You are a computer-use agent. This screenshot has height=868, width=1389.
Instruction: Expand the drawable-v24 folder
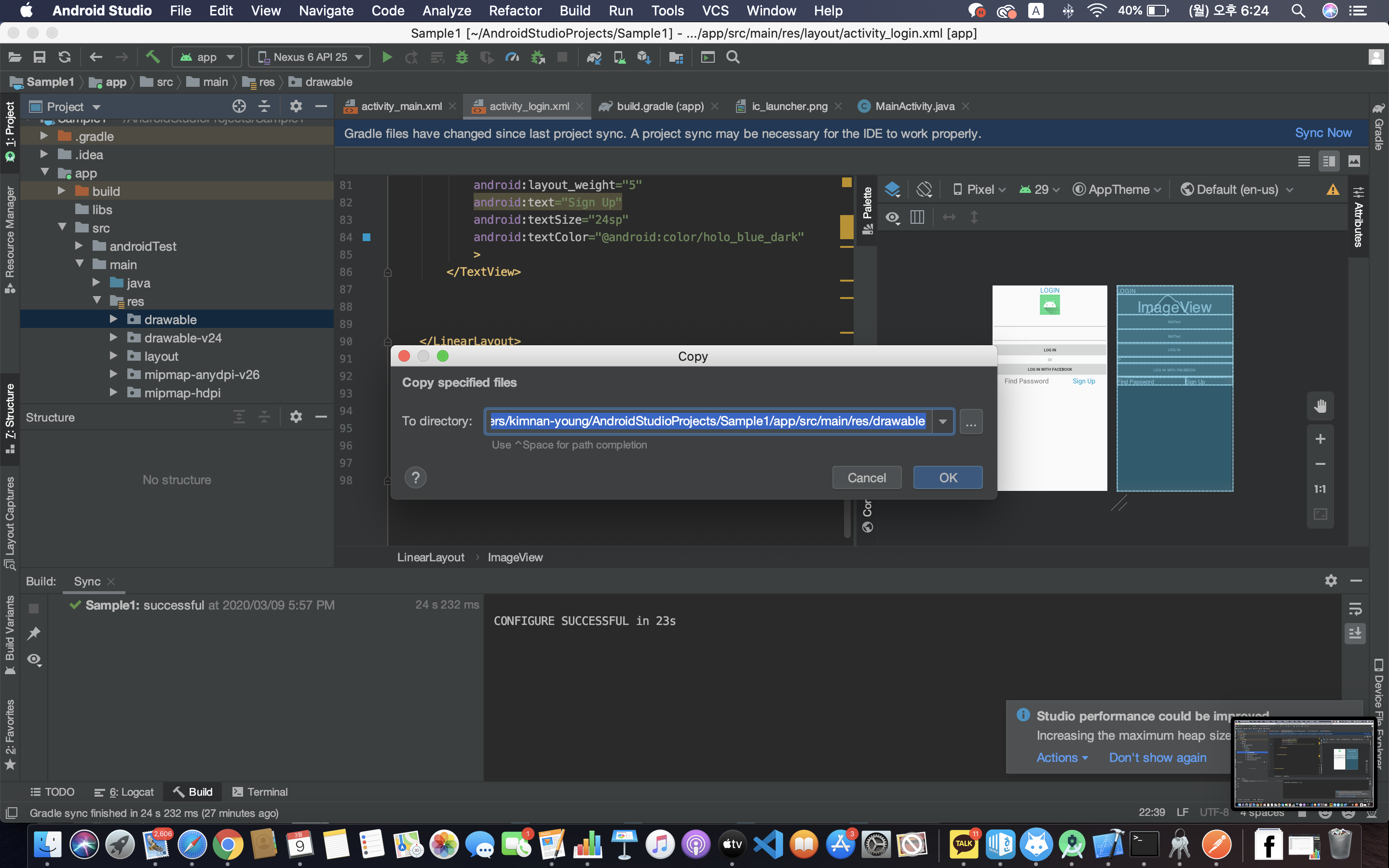tap(114, 338)
